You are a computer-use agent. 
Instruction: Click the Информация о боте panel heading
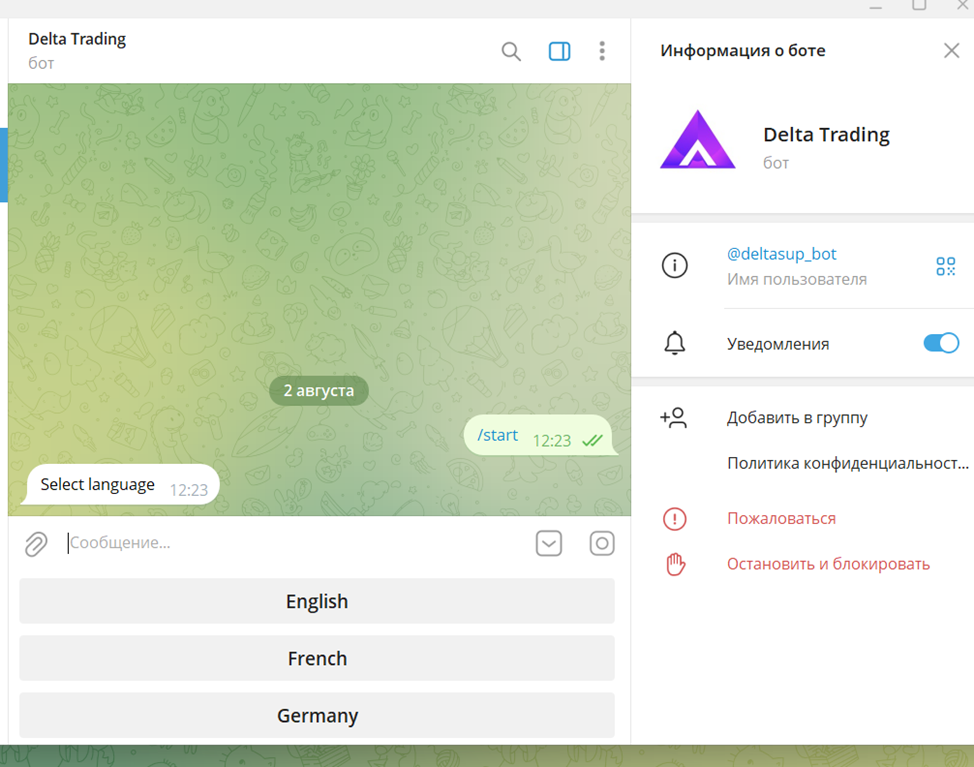click(x=742, y=50)
